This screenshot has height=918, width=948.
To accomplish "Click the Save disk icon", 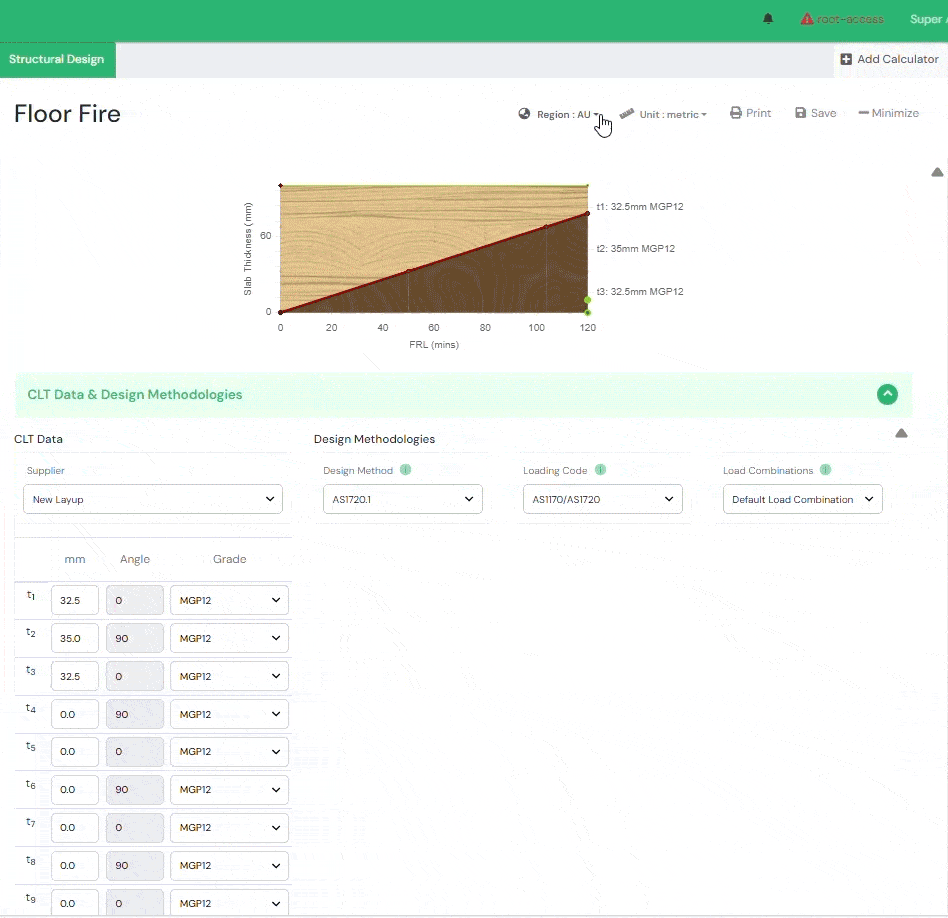I will (801, 113).
